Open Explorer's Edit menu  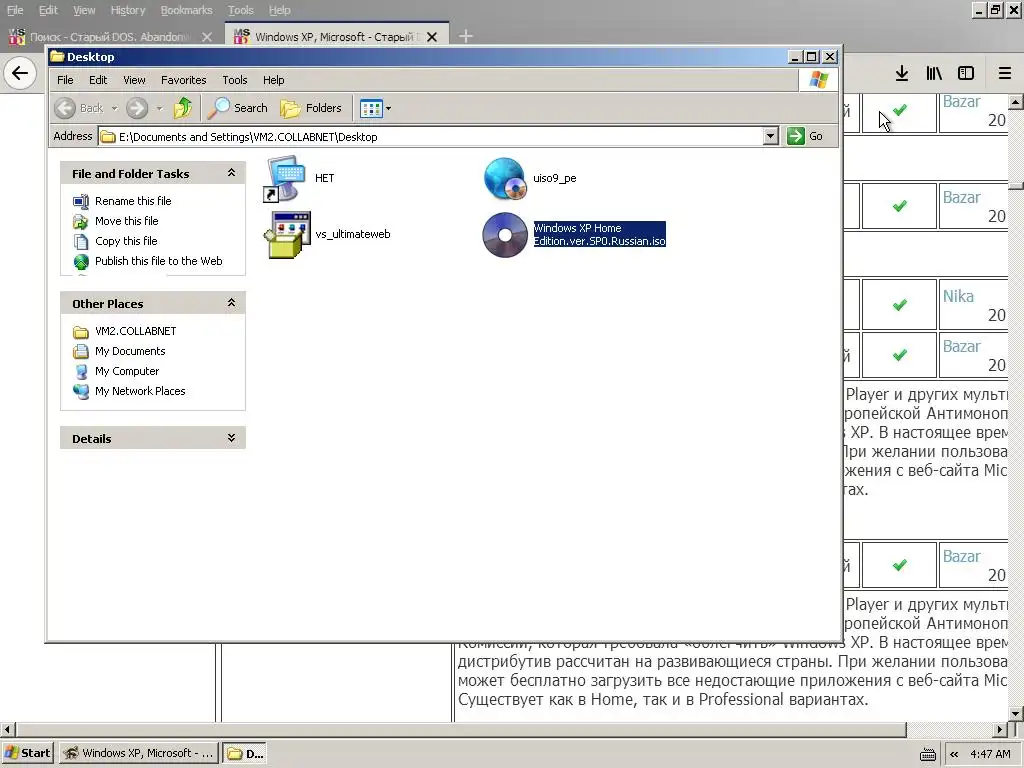coord(98,80)
